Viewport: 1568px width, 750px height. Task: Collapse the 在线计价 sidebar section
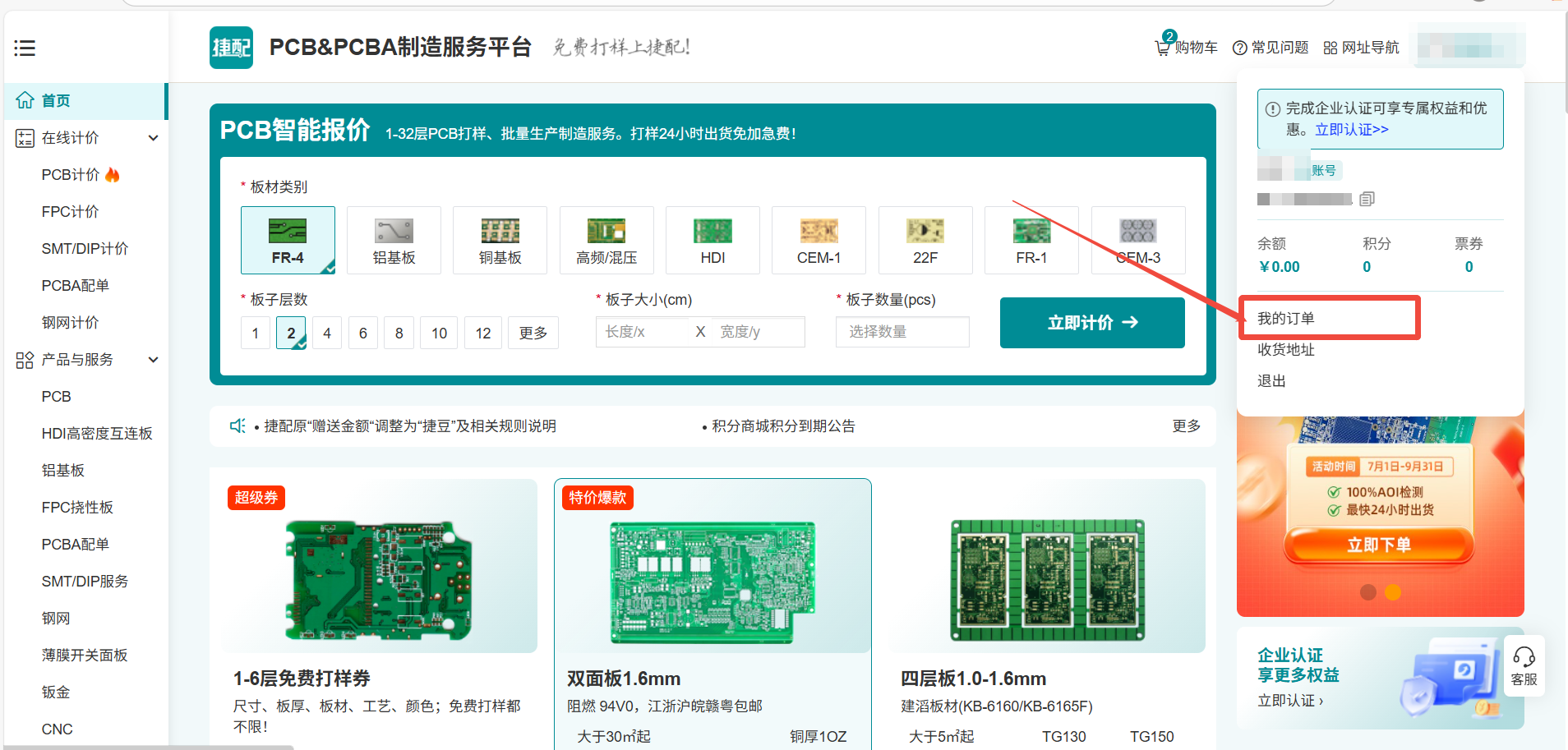pyautogui.click(x=153, y=138)
